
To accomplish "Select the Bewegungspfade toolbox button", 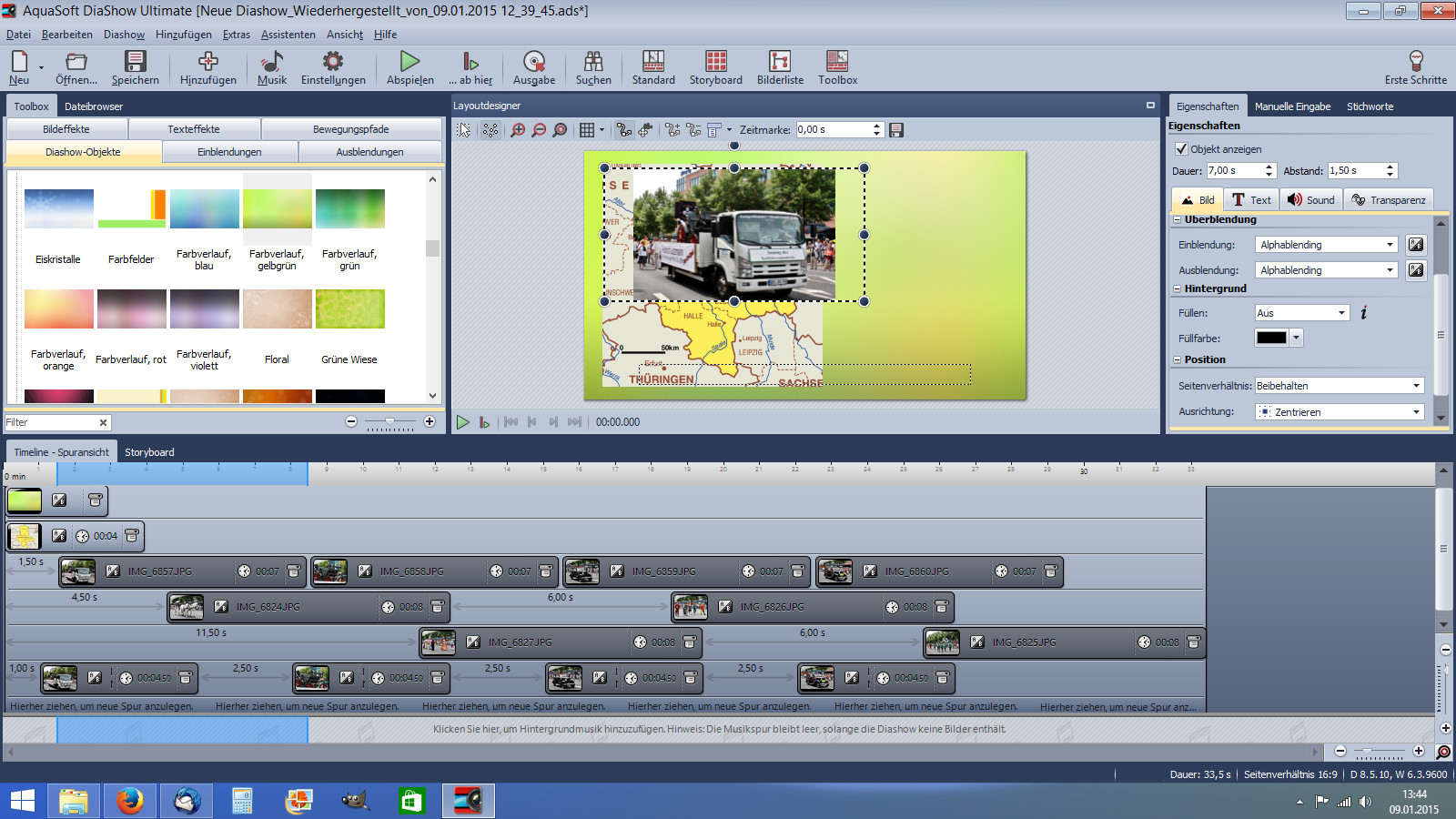I will point(350,129).
